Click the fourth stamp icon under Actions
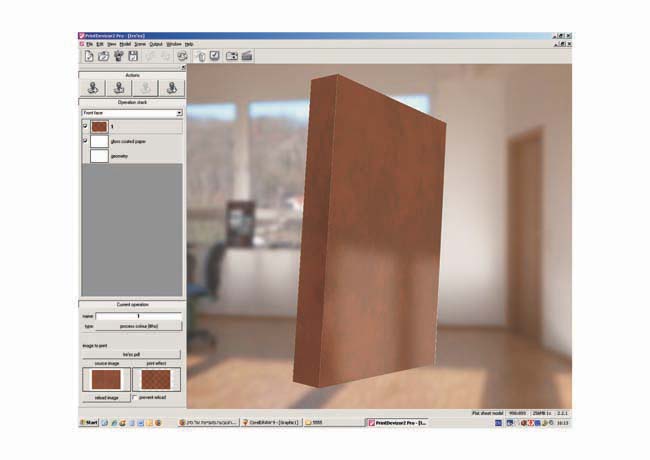650x460 pixels. [x=172, y=88]
